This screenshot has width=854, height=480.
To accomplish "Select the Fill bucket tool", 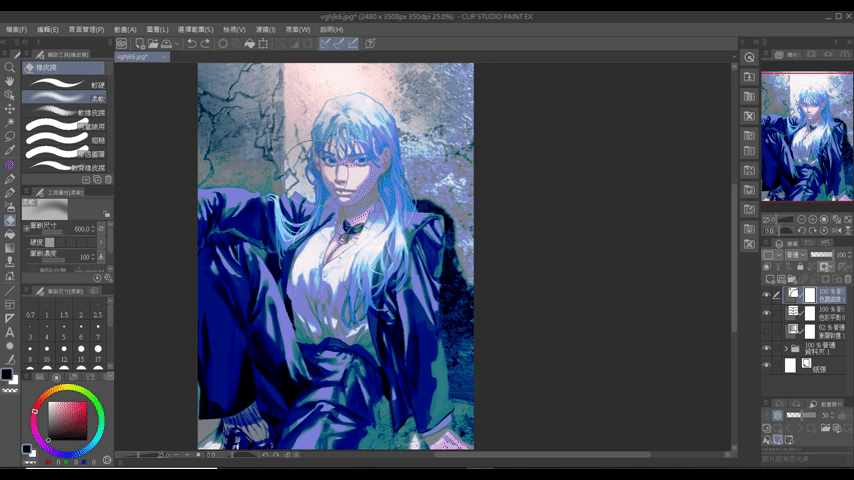I will click(9, 234).
